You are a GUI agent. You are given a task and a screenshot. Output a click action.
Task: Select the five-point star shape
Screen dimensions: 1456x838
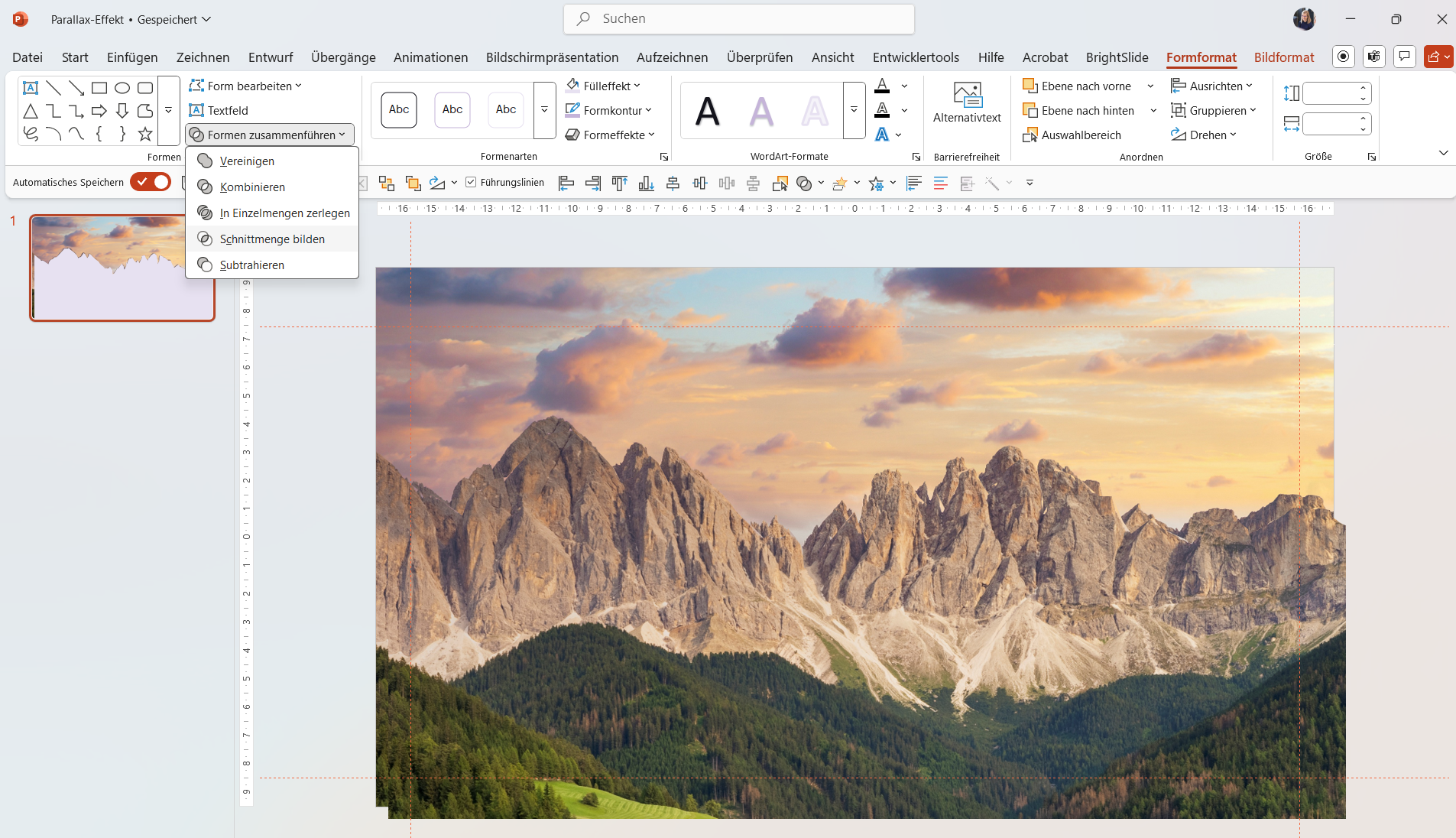point(145,134)
